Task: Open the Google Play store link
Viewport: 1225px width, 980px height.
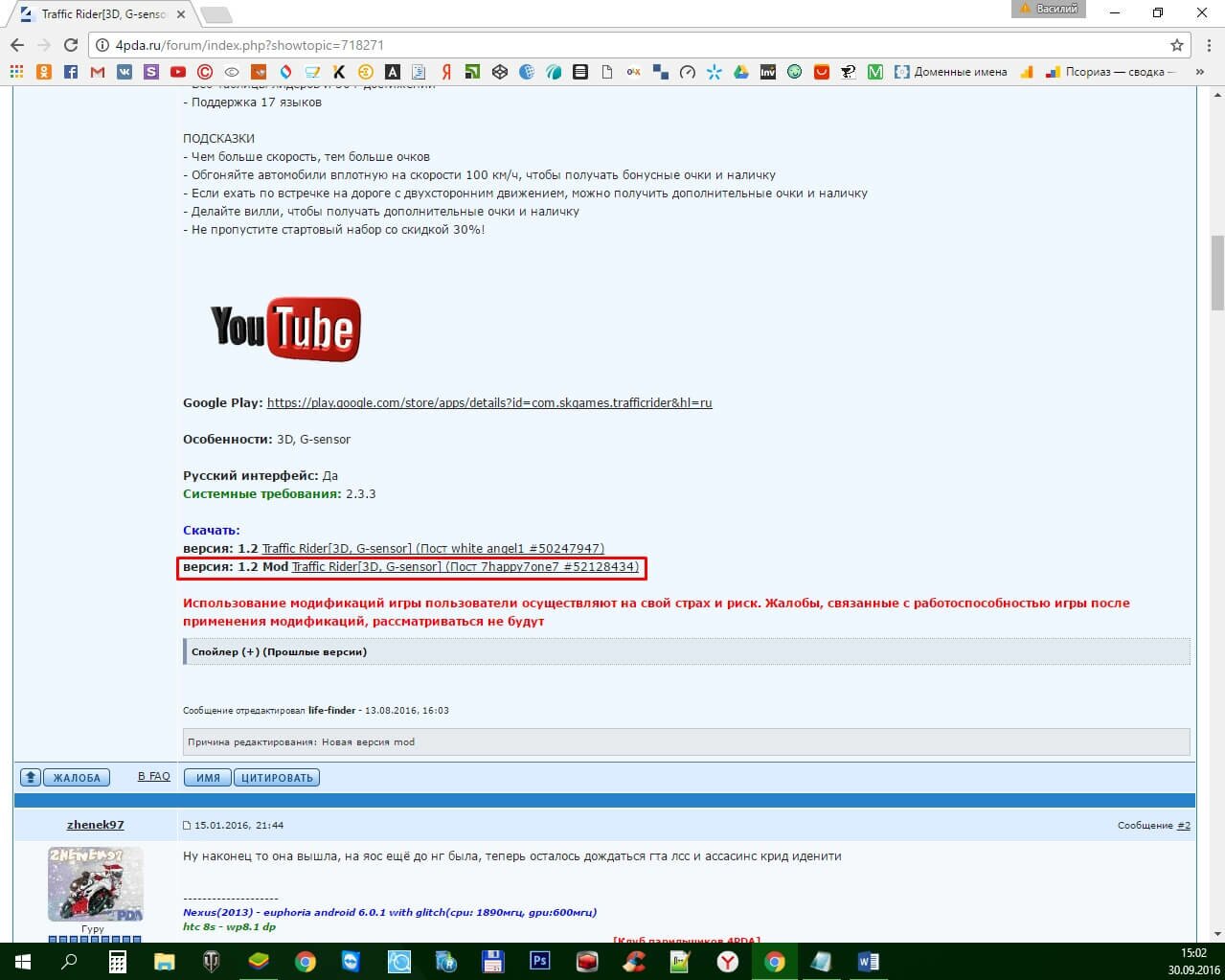Action: (488, 402)
